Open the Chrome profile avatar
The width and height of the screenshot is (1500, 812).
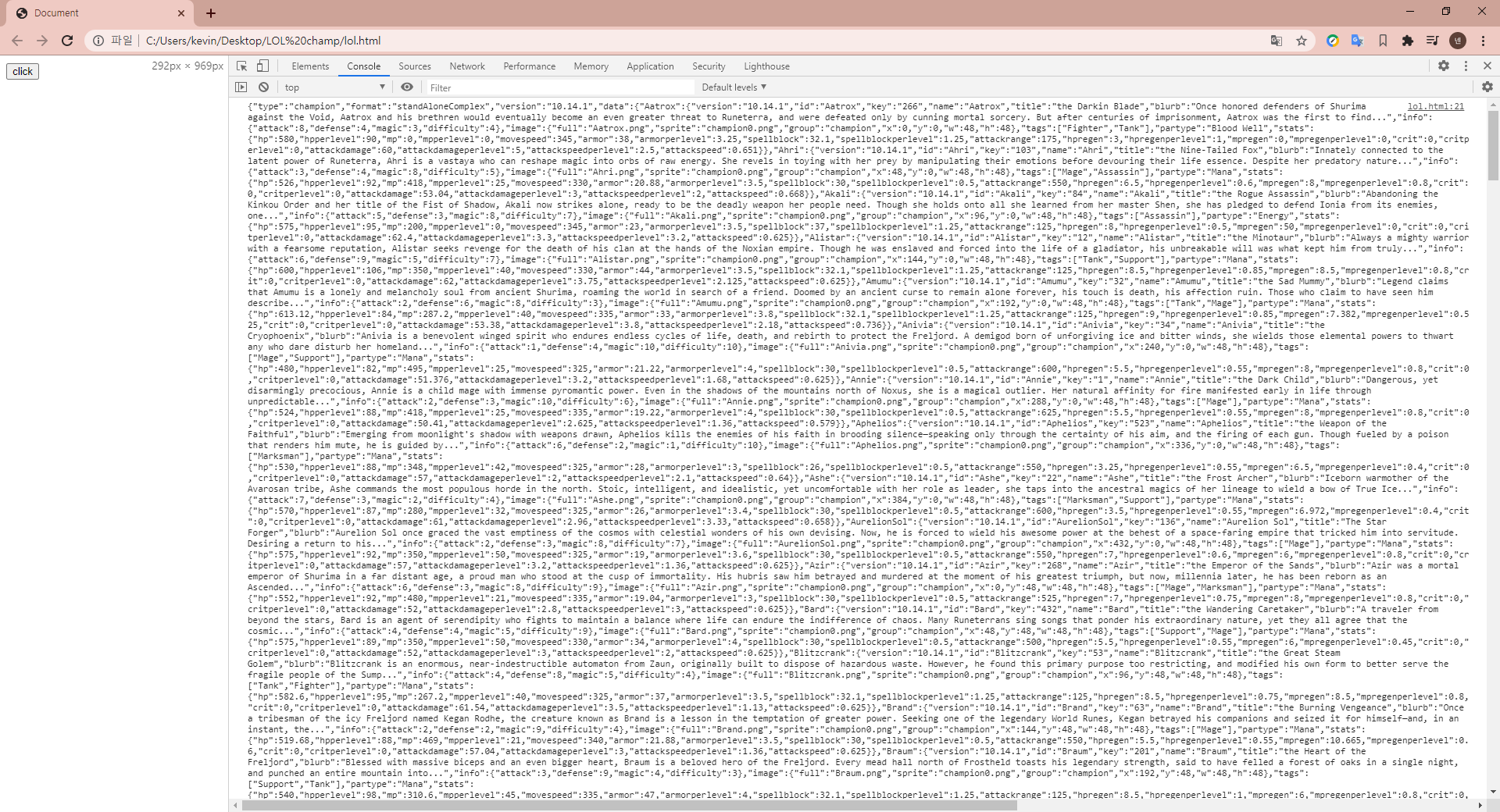point(1458,41)
